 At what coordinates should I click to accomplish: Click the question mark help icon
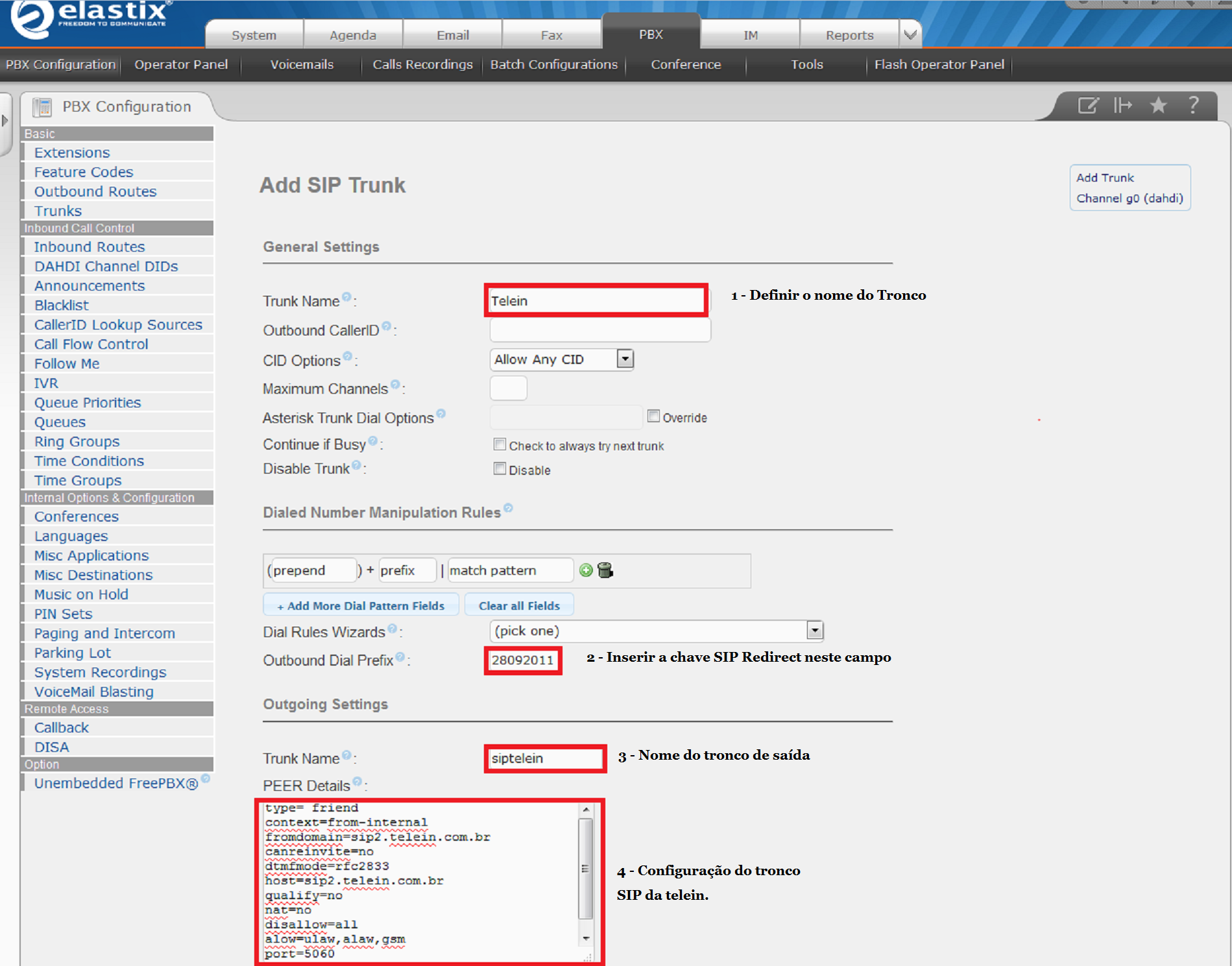1193,105
